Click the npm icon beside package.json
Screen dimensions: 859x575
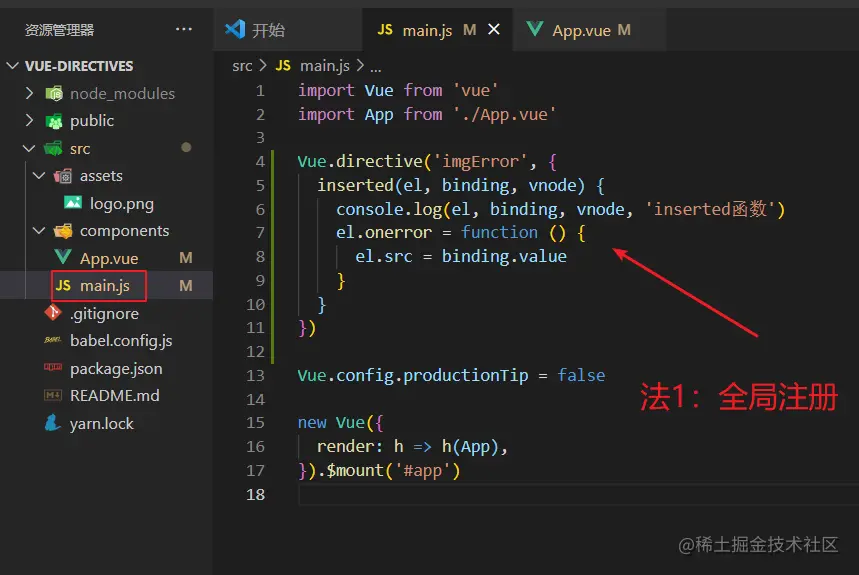[53, 367]
